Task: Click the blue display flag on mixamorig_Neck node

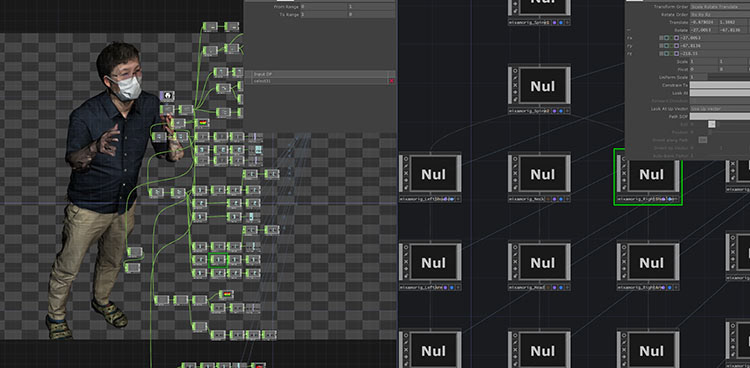Action: tap(561, 199)
